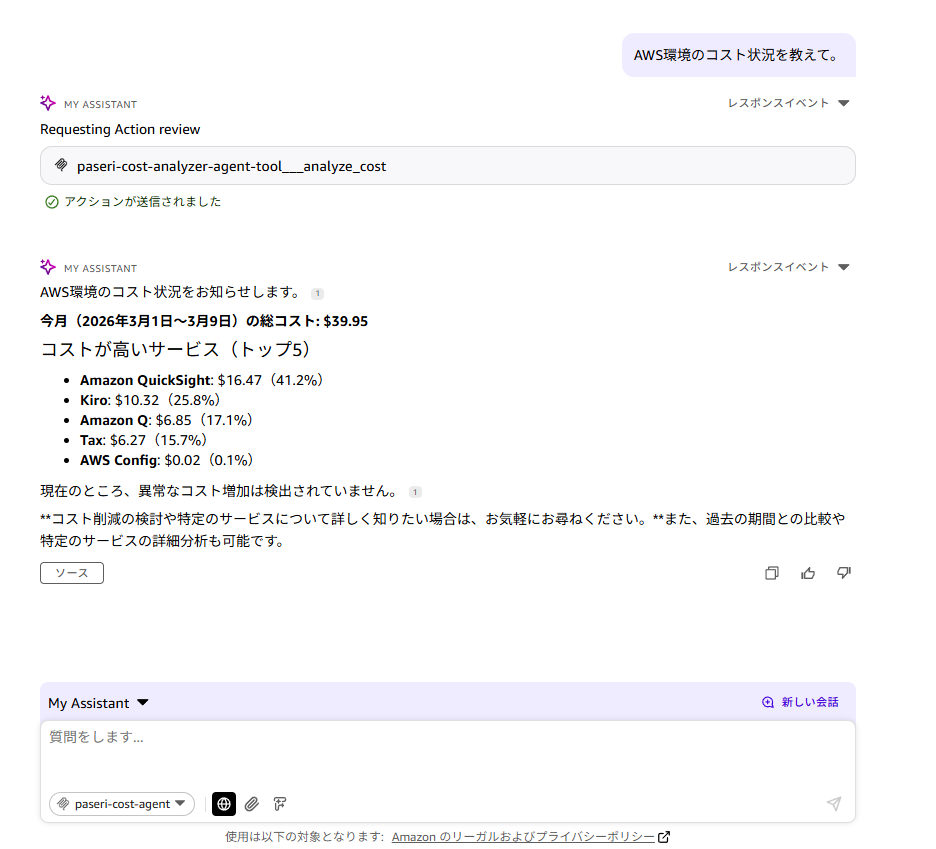Expand レスポンスイベント on the cost summary message
936x849 pixels.
point(788,267)
